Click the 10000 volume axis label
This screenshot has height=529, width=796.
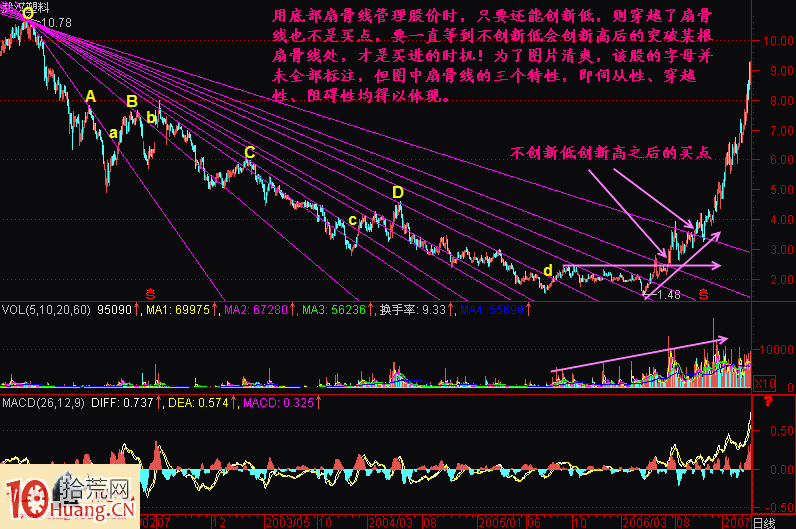click(776, 350)
